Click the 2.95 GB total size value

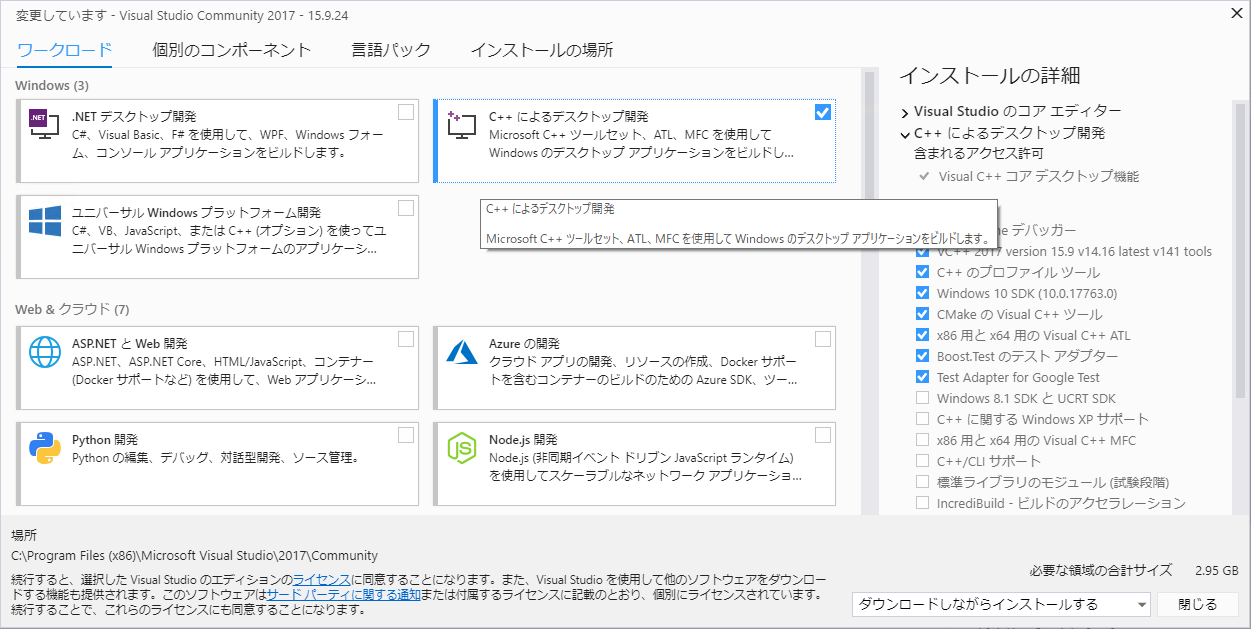(x=1217, y=570)
